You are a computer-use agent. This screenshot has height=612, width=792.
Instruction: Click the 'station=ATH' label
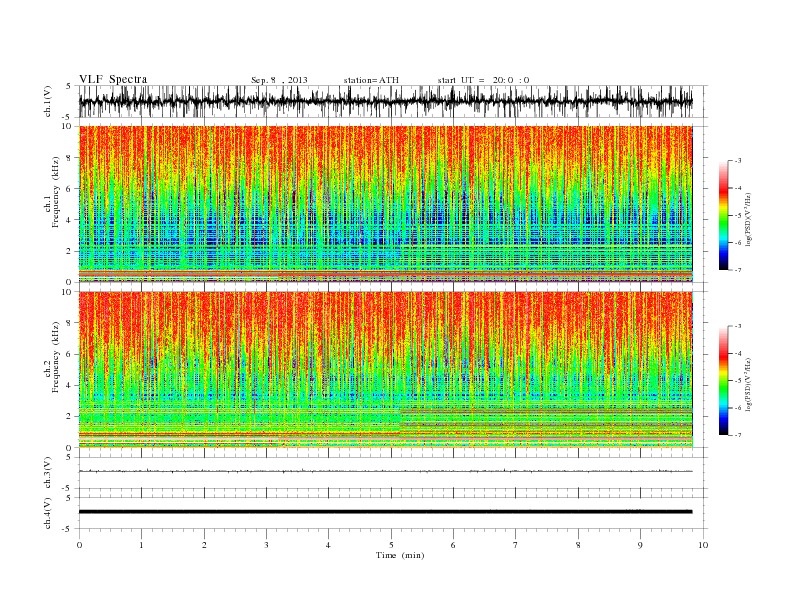371,80
